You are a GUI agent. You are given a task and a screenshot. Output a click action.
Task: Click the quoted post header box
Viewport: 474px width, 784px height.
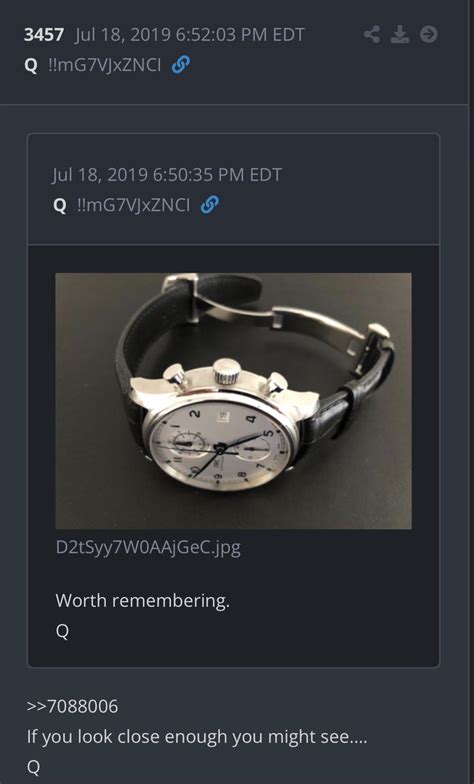pyautogui.click(x=234, y=189)
